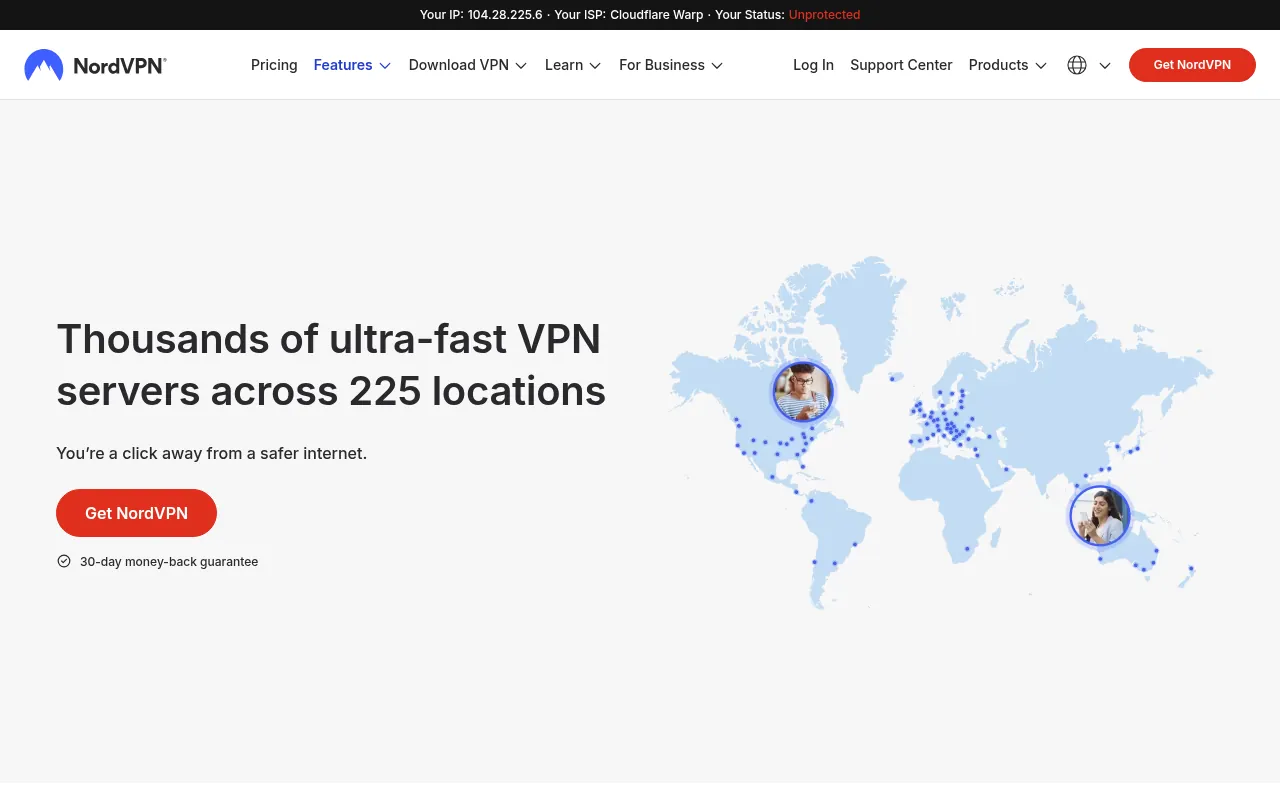The width and height of the screenshot is (1280, 800).
Task: Click the woman's photo on the map
Action: tap(1100, 516)
